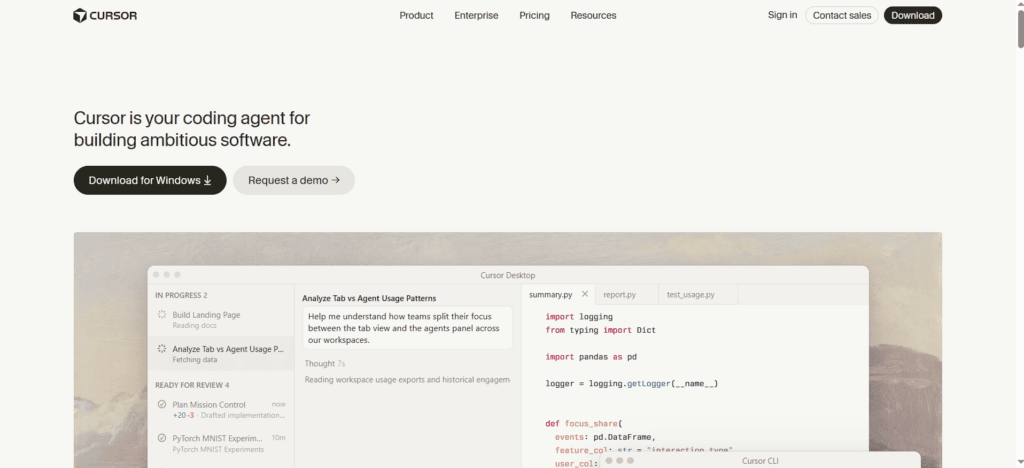Close the summary.py tab
This screenshot has height=468, width=1024.
[x=585, y=294]
